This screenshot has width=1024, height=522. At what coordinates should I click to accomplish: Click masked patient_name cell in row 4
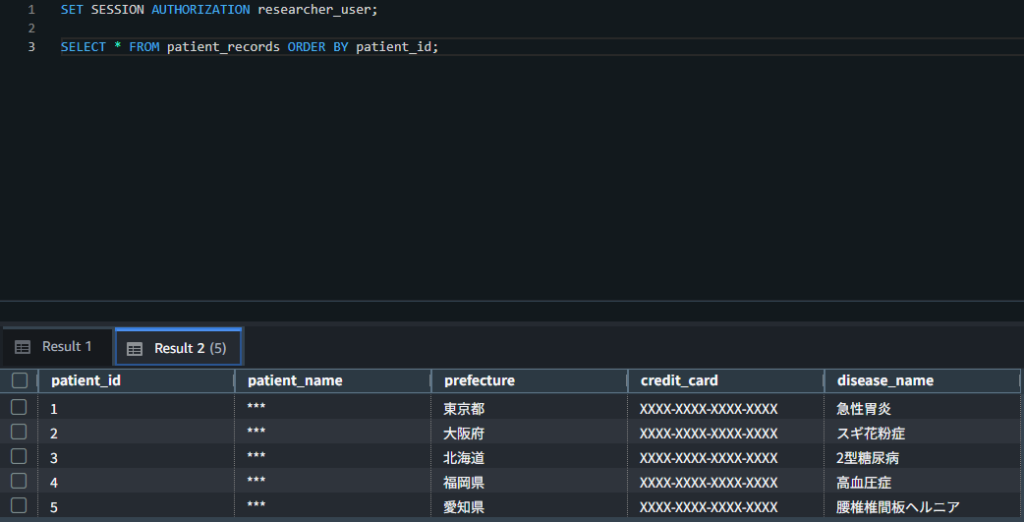tap(333, 483)
